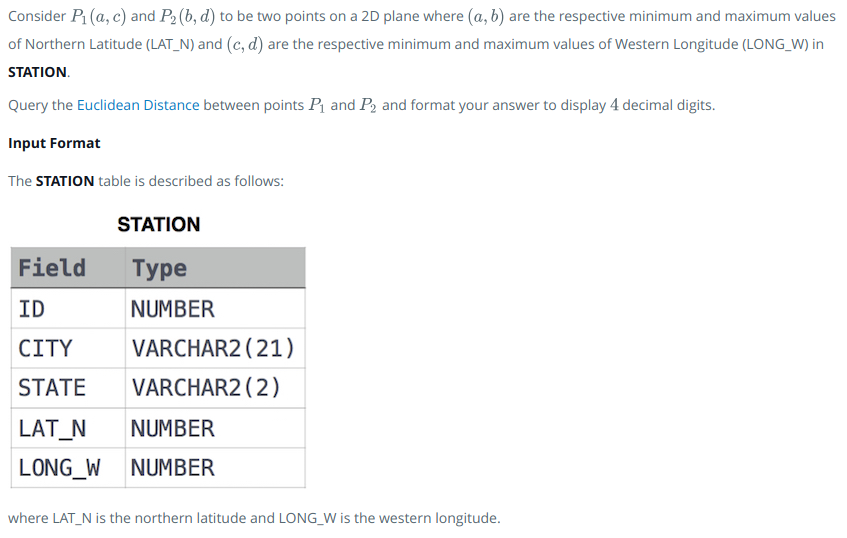Click the bold STATION in 'table is described' sentence
This screenshot has height=538, width=847.
[x=65, y=181]
